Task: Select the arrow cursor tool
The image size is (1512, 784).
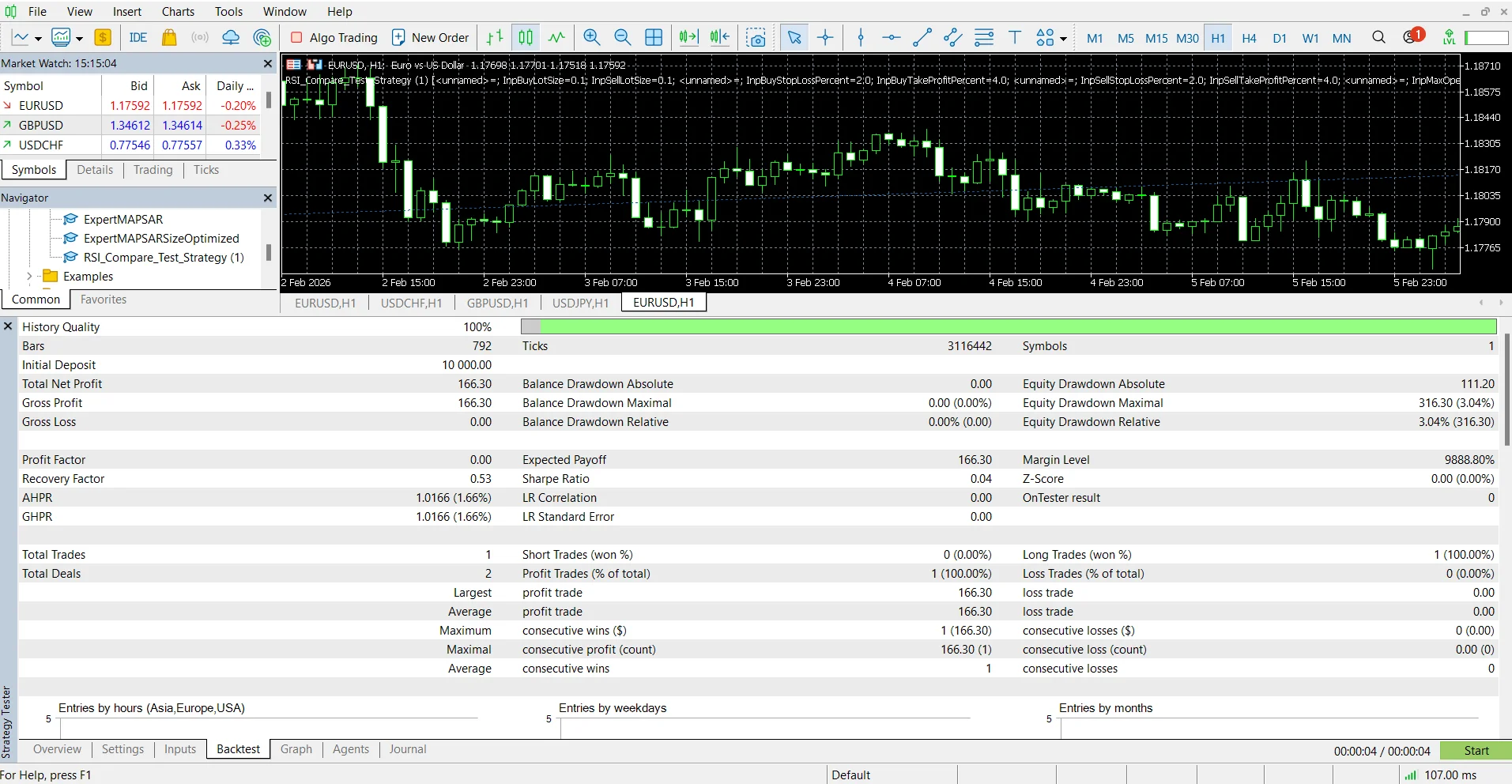Action: click(794, 37)
